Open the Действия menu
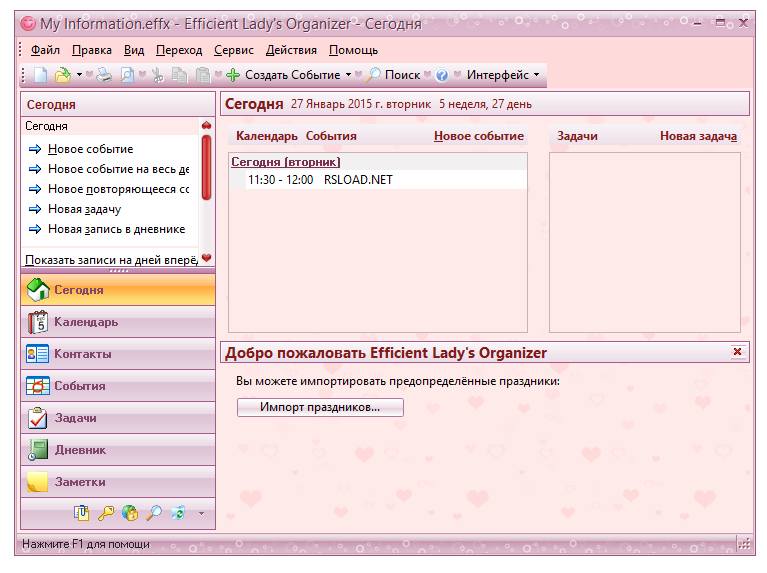767x573 pixels. pyautogui.click(x=291, y=50)
